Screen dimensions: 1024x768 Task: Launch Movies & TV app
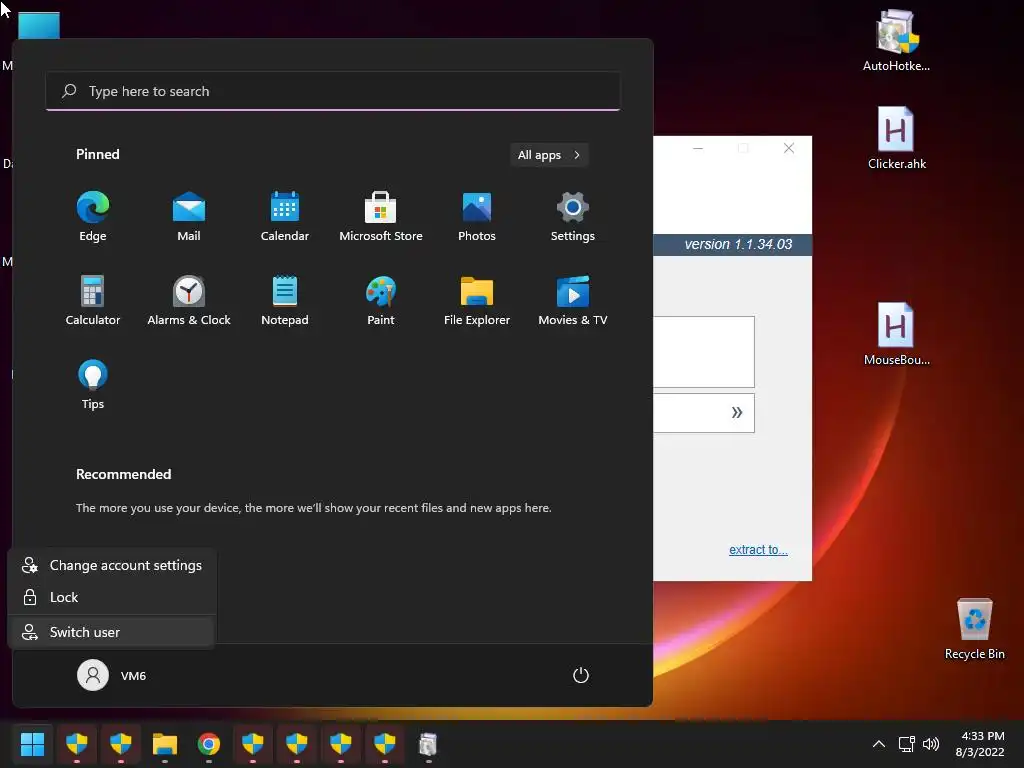tap(573, 300)
